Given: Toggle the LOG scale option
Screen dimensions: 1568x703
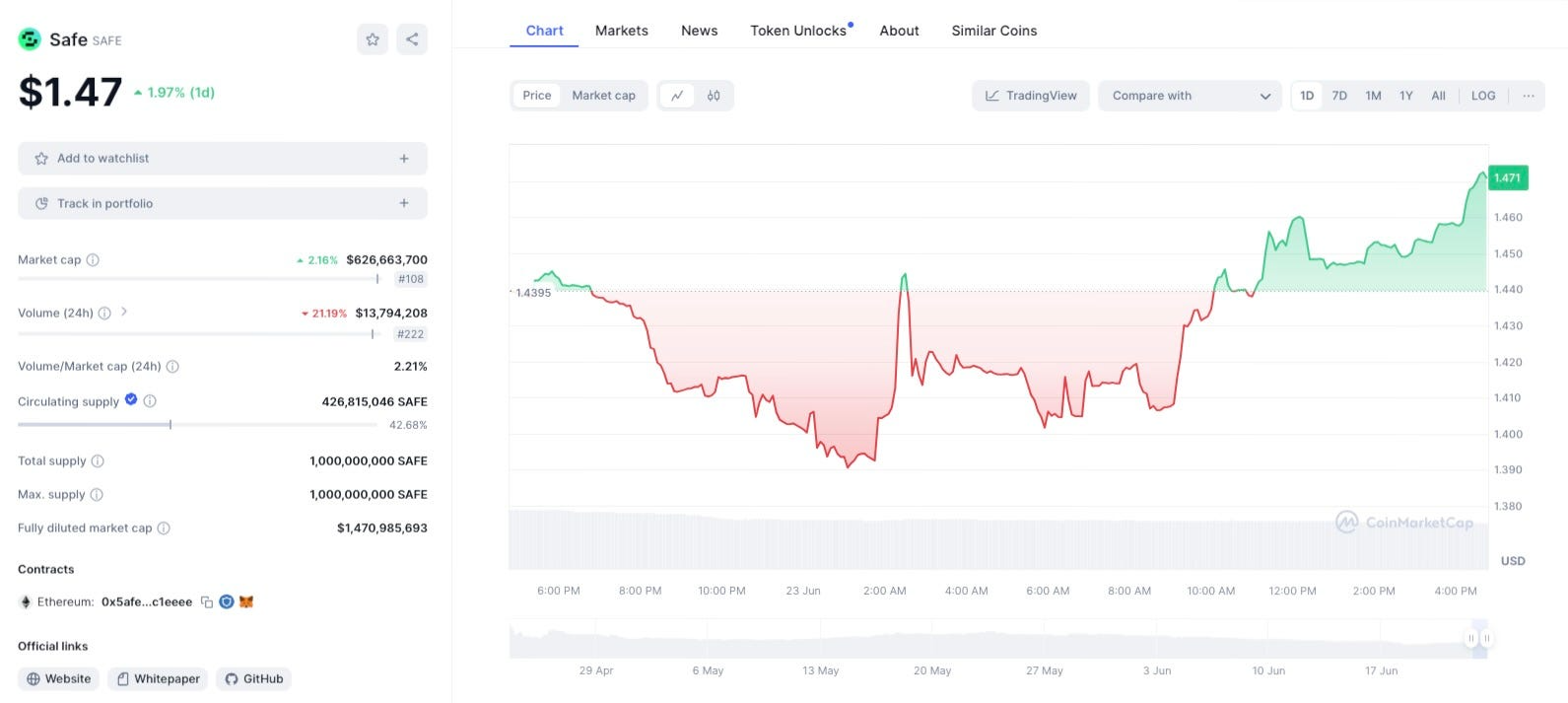Looking at the screenshot, I should coord(1483,96).
